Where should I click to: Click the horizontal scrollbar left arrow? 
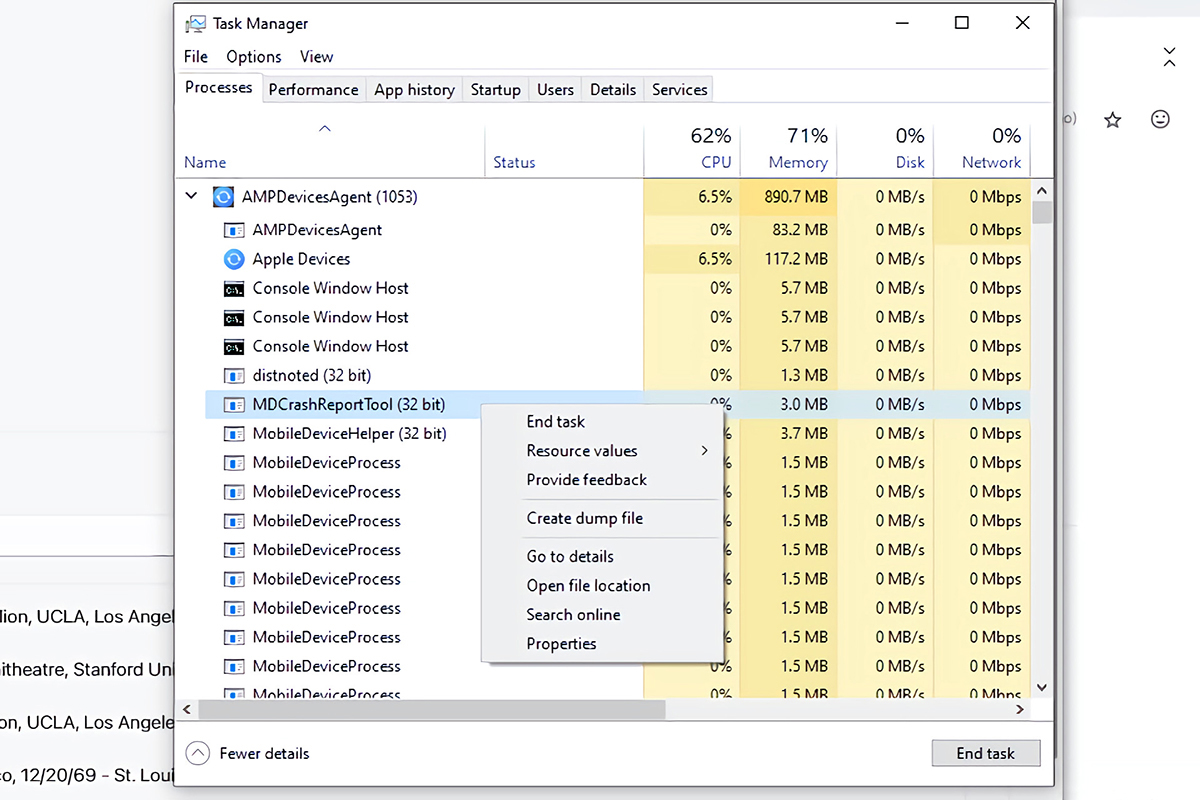pyautogui.click(x=186, y=709)
